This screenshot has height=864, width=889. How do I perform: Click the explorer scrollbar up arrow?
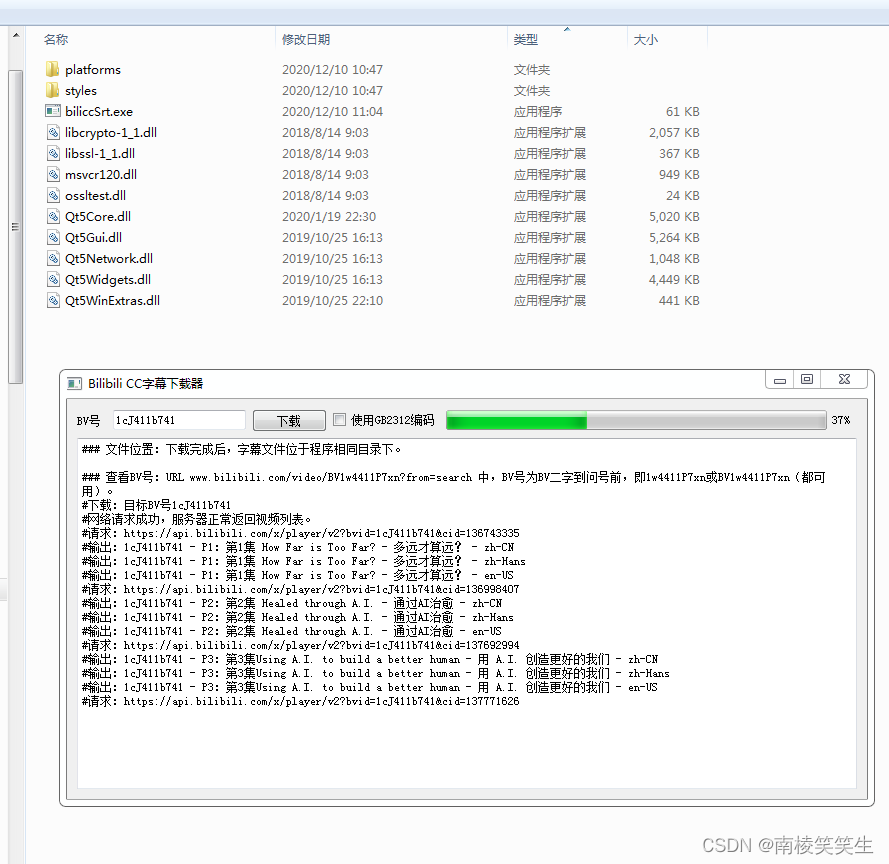click(16, 35)
